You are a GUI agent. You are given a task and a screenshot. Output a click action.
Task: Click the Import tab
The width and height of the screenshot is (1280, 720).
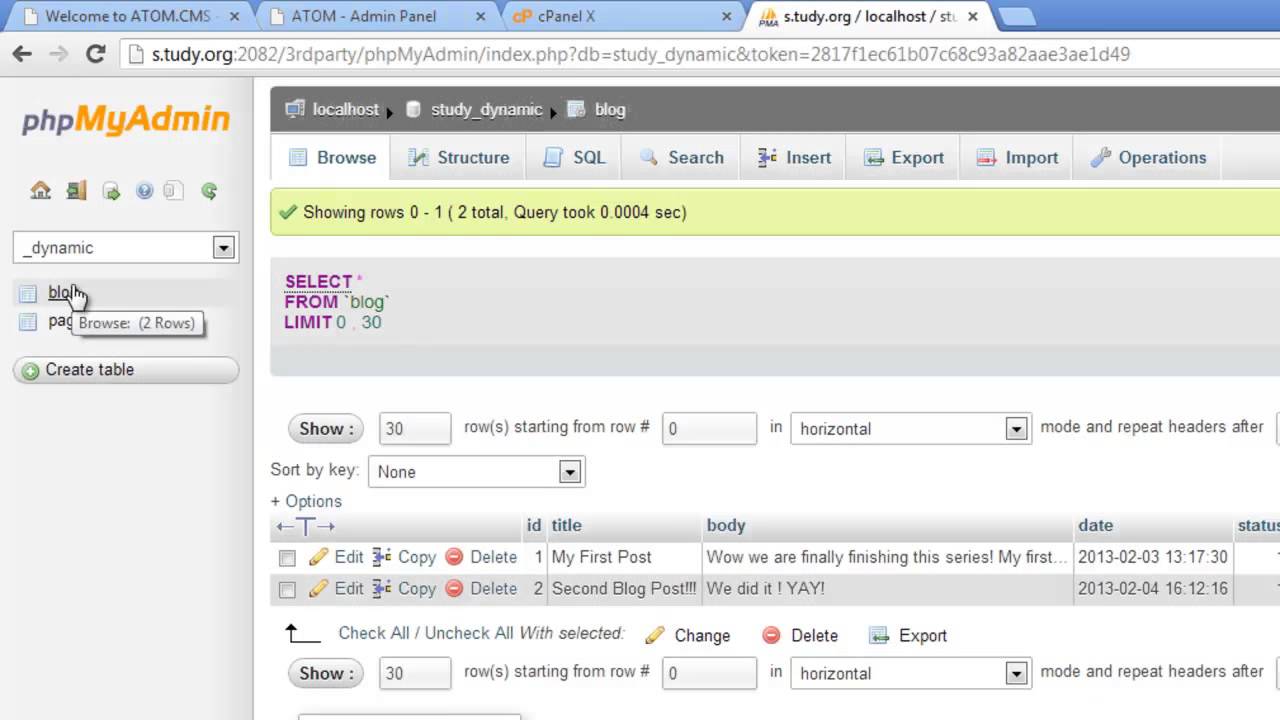(x=1017, y=157)
